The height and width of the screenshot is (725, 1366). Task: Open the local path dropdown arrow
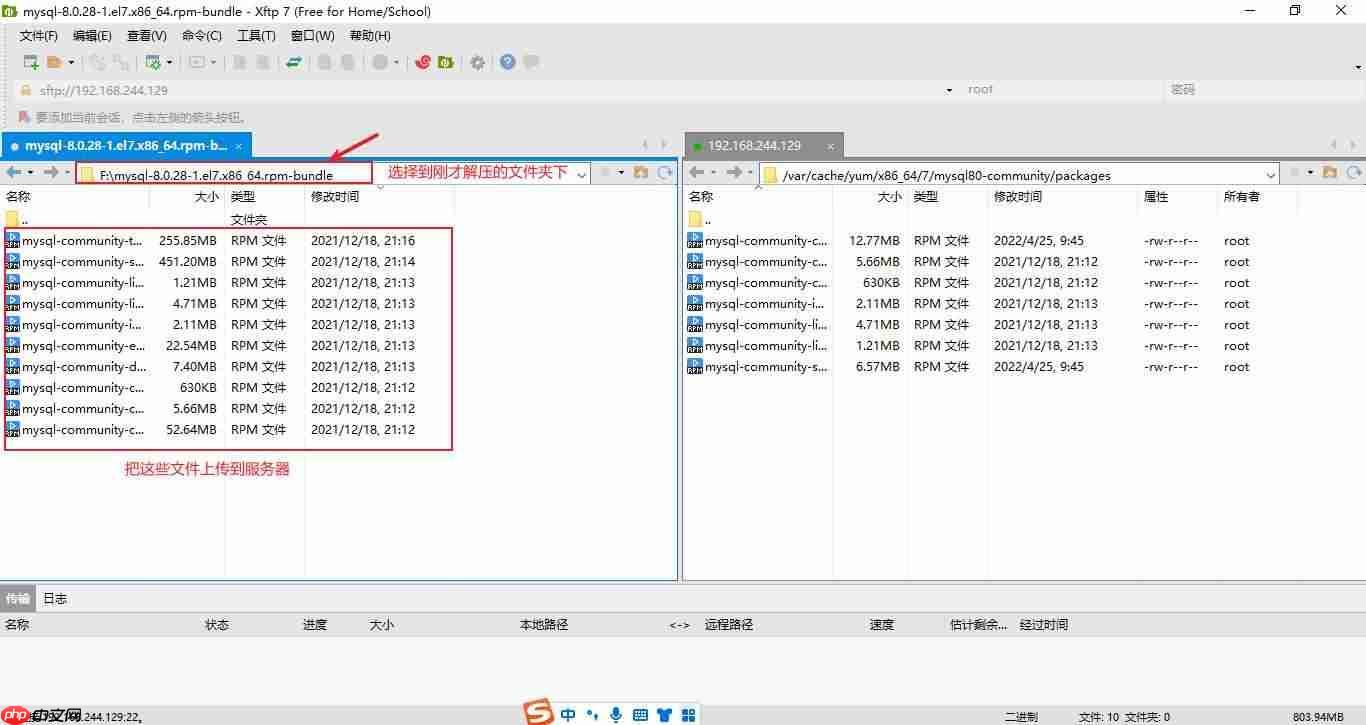tap(582, 172)
